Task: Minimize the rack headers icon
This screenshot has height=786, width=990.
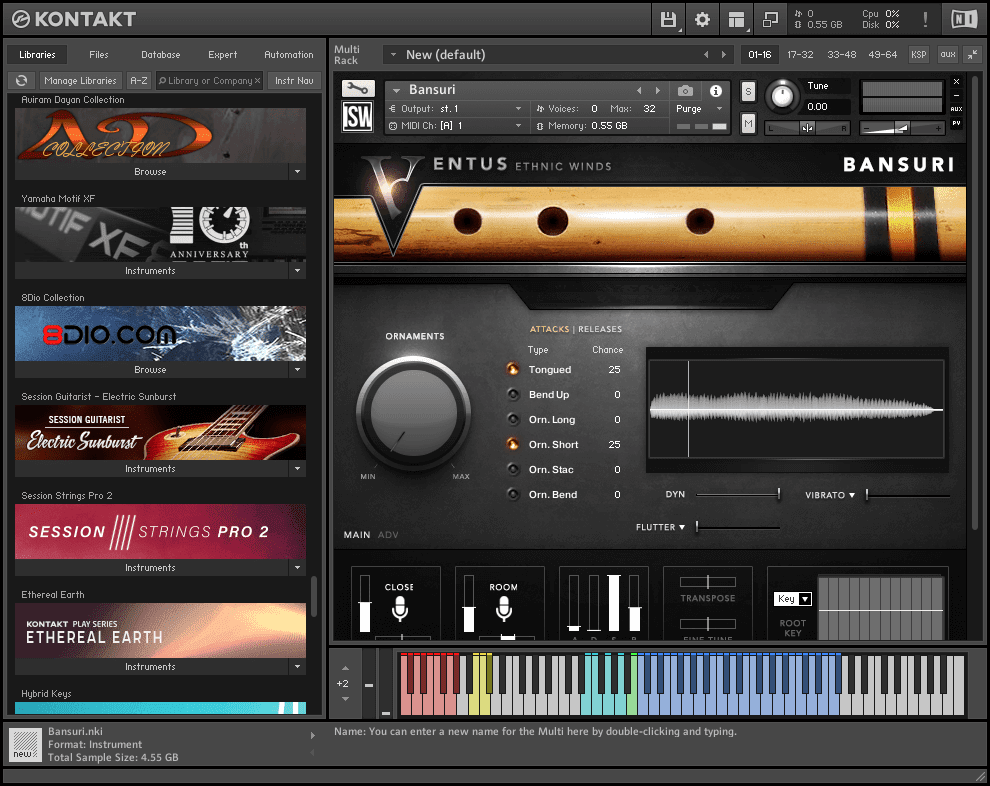Action: 972,55
